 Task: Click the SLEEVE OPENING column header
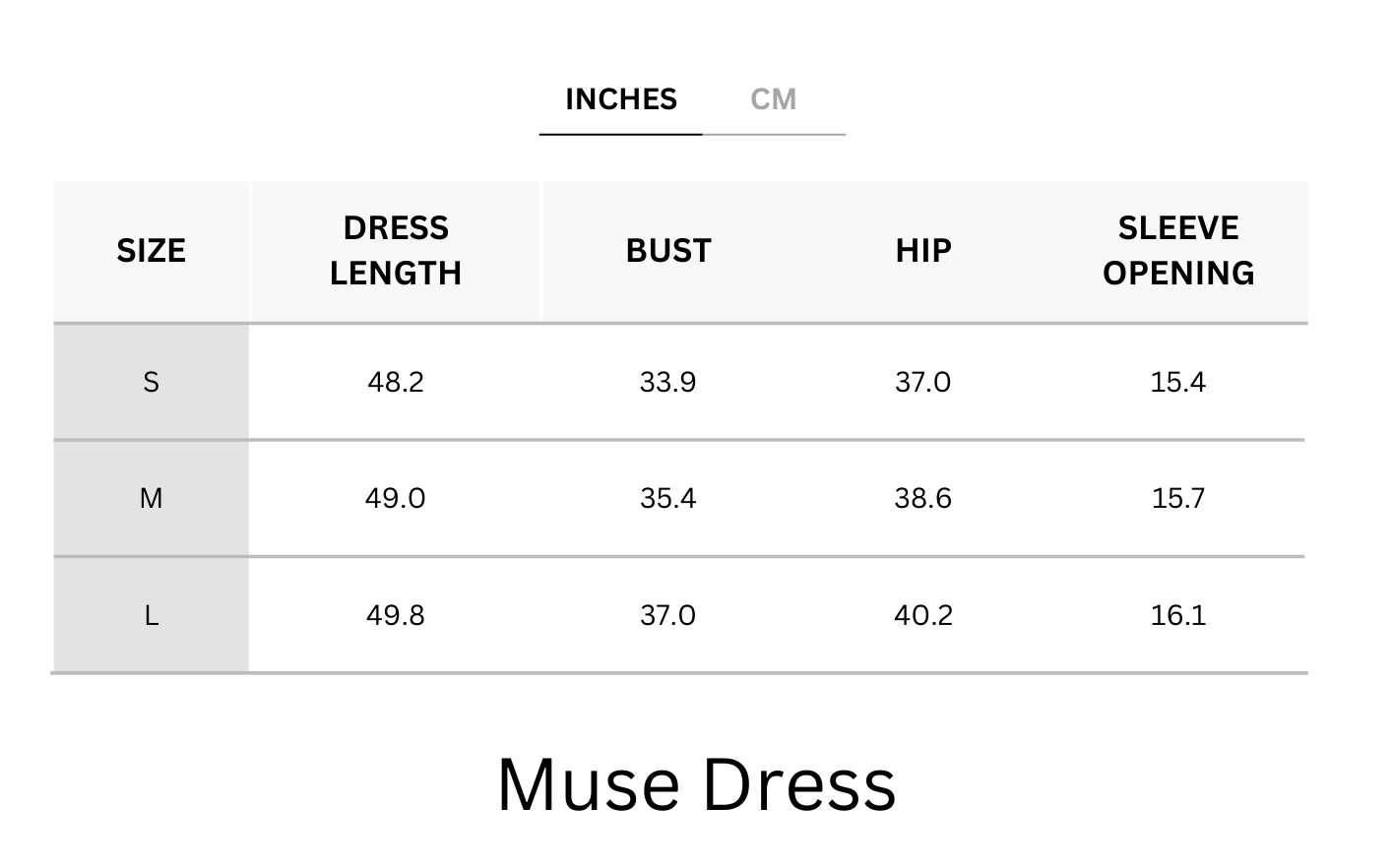[x=1178, y=251]
